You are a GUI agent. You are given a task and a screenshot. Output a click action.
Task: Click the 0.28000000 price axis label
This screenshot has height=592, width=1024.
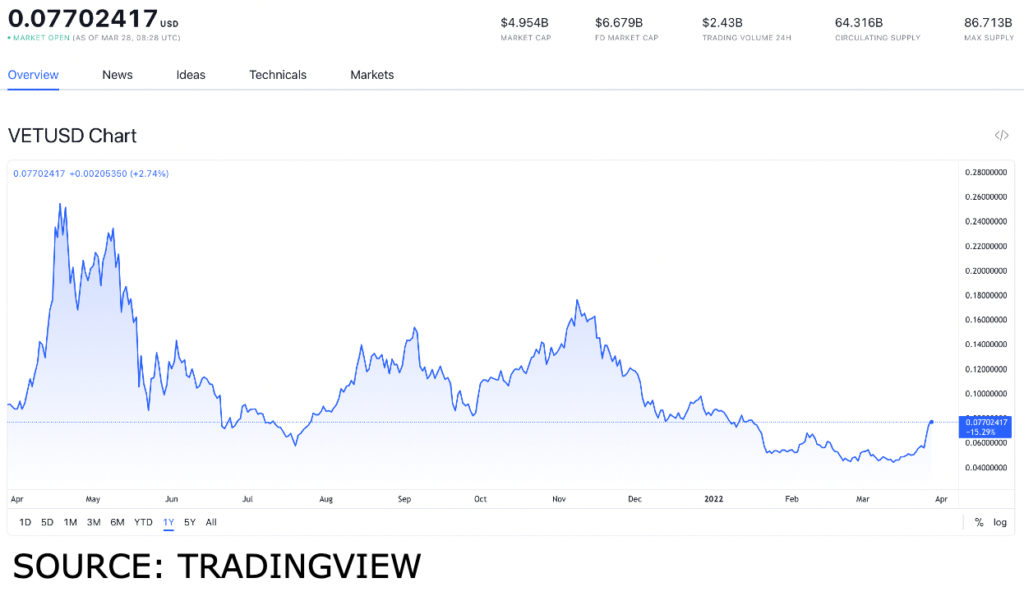(x=986, y=173)
